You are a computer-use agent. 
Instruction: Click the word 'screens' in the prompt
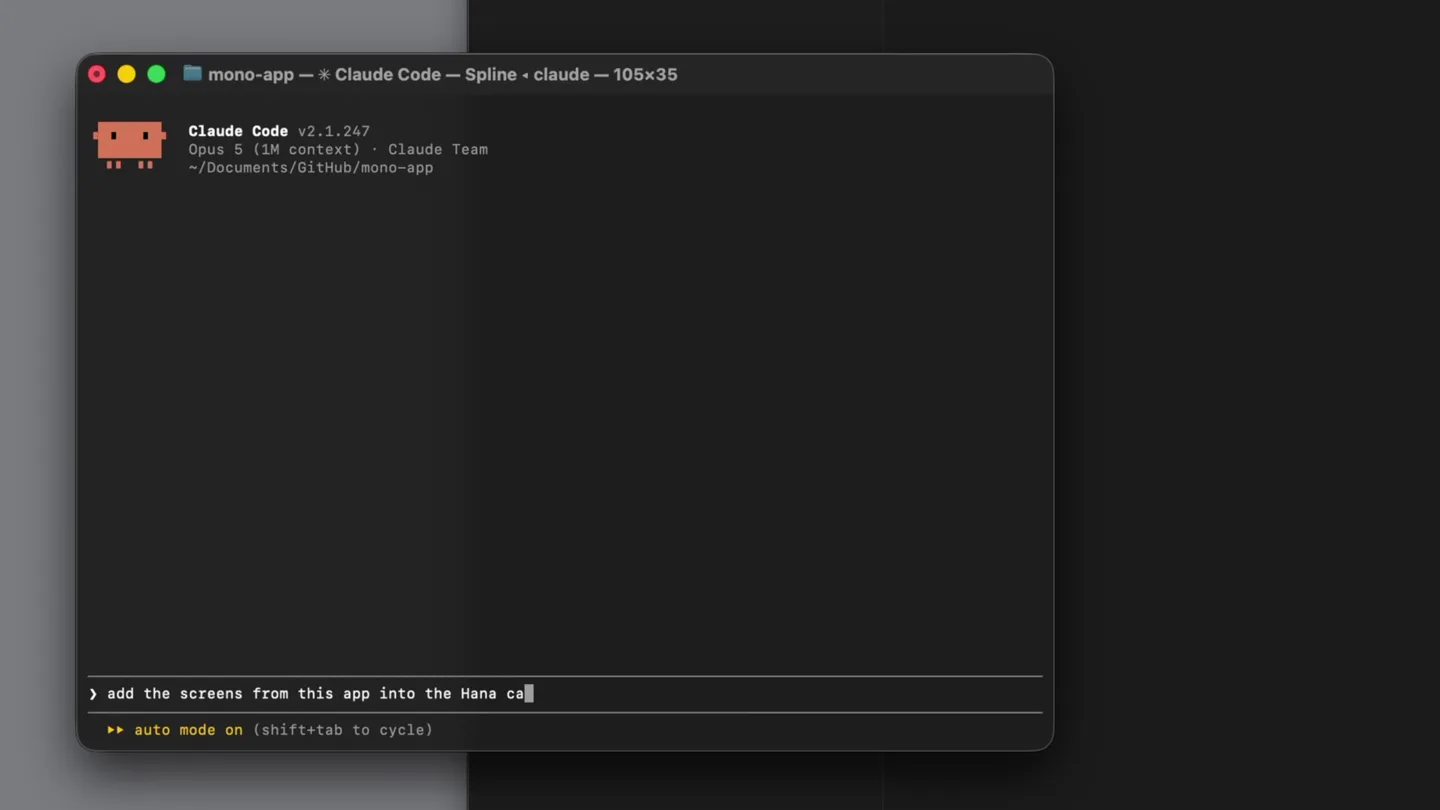click(x=211, y=694)
